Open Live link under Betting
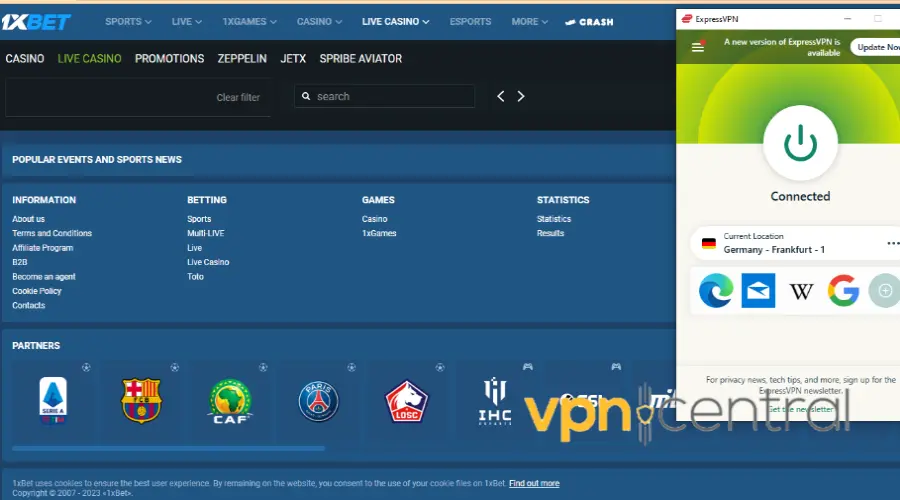900x500 pixels. (194, 248)
